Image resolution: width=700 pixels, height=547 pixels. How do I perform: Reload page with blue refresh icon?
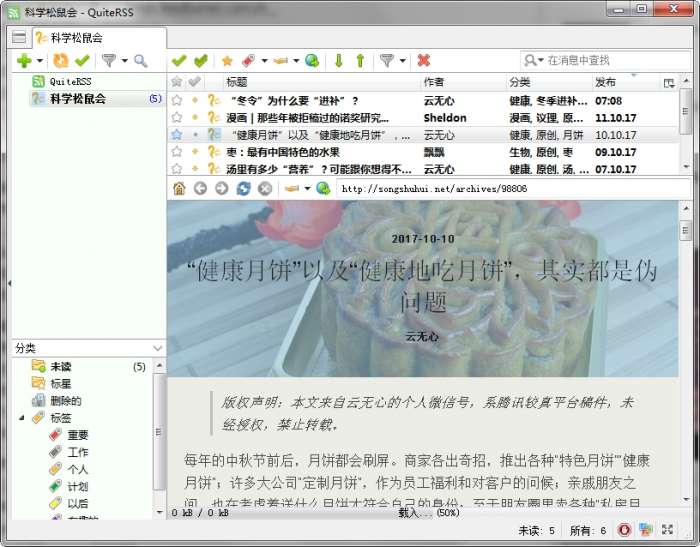243,188
